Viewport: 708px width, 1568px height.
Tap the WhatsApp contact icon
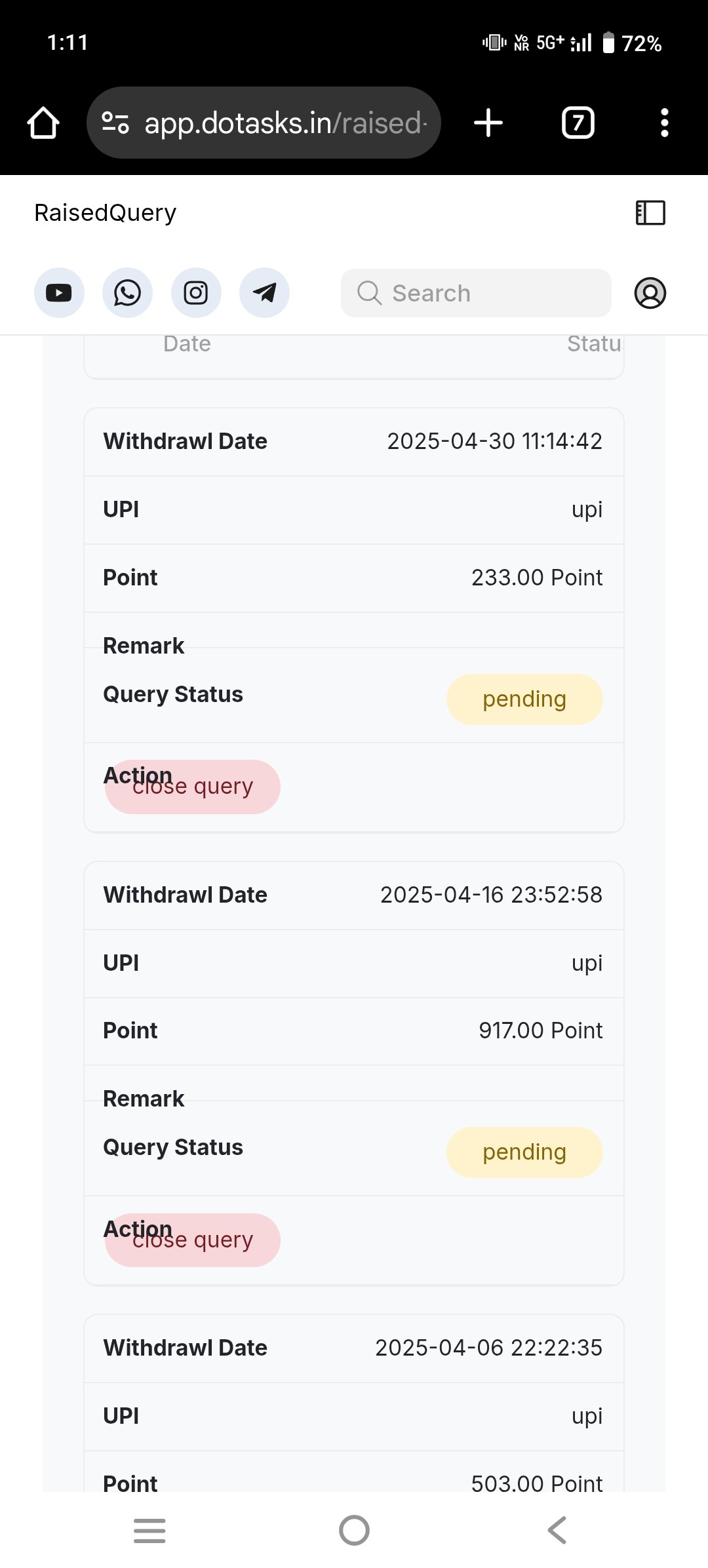[127, 292]
